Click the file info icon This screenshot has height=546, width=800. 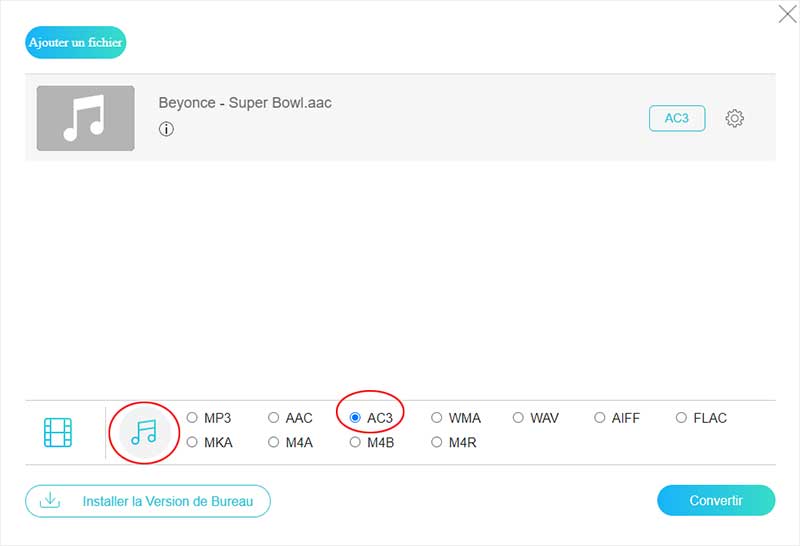coord(166,129)
